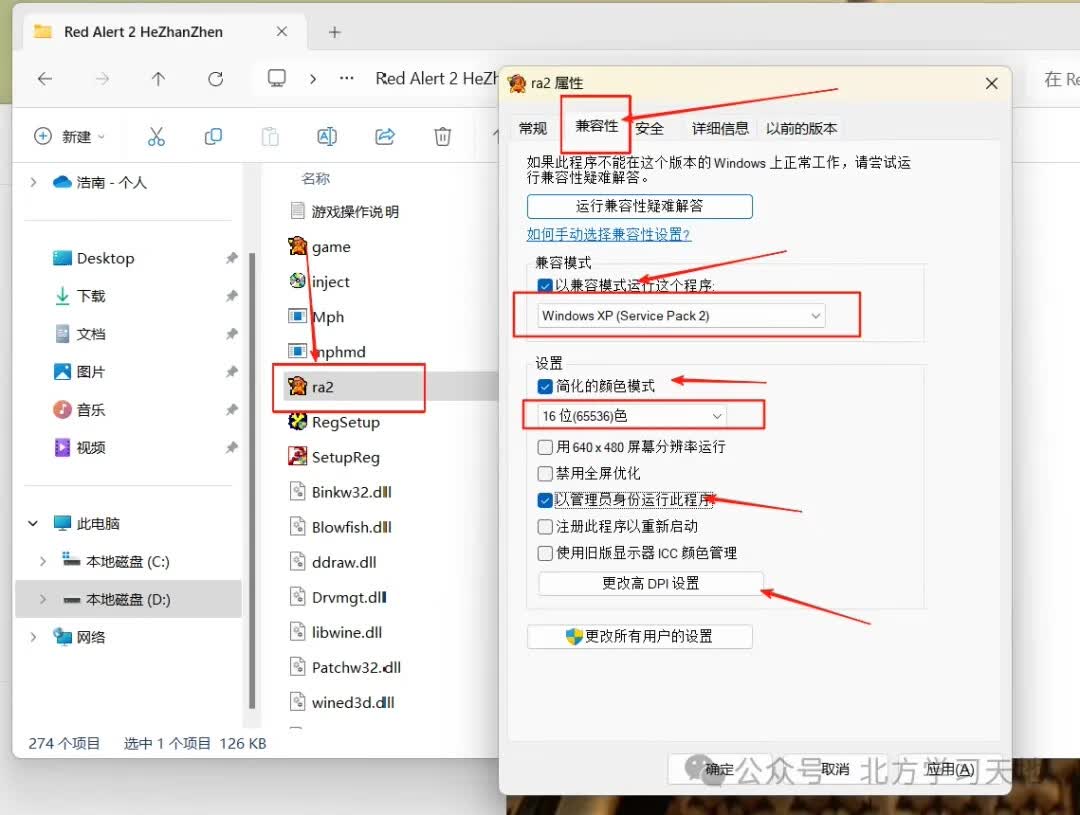Select the 游戏操作说明 text document
The height and width of the screenshot is (815, 1080).
point(344,212)
